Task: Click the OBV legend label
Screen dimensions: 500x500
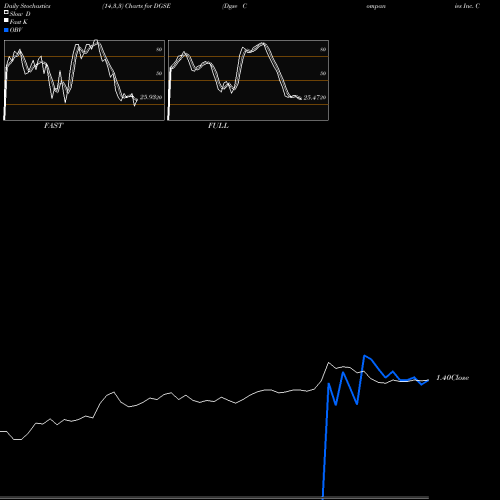Action: (x=16, y=30)
